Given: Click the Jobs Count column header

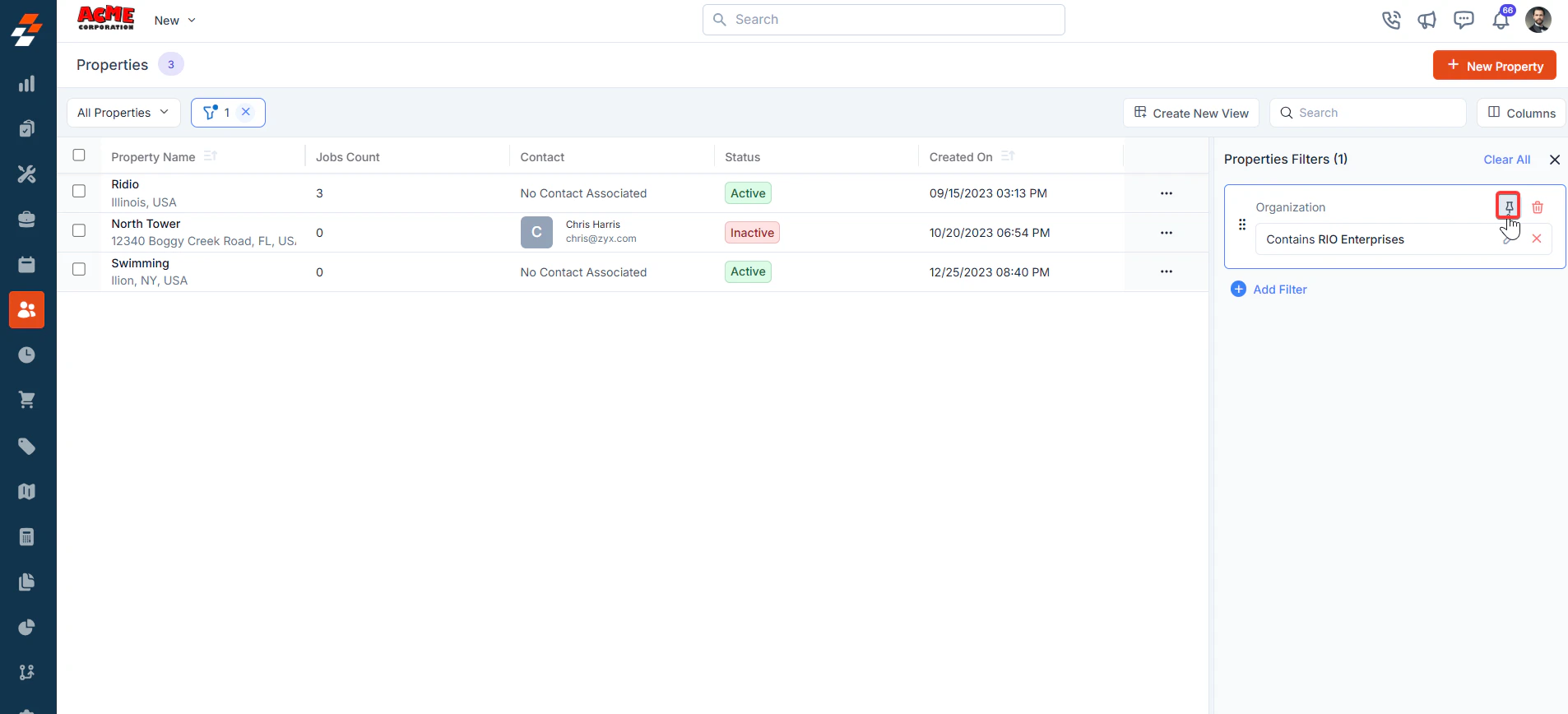Looking at the screenshot, I should tap(347, 157).
